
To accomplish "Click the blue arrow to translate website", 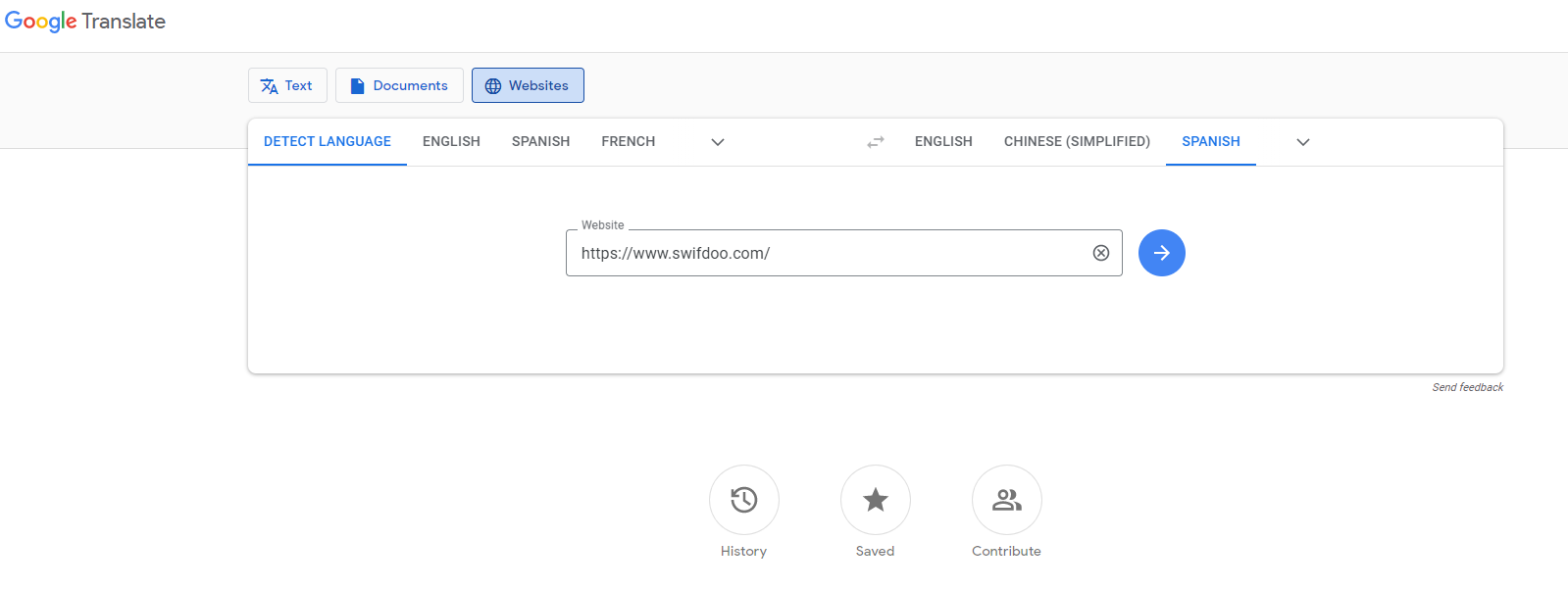I will (x=1162, y=253).
